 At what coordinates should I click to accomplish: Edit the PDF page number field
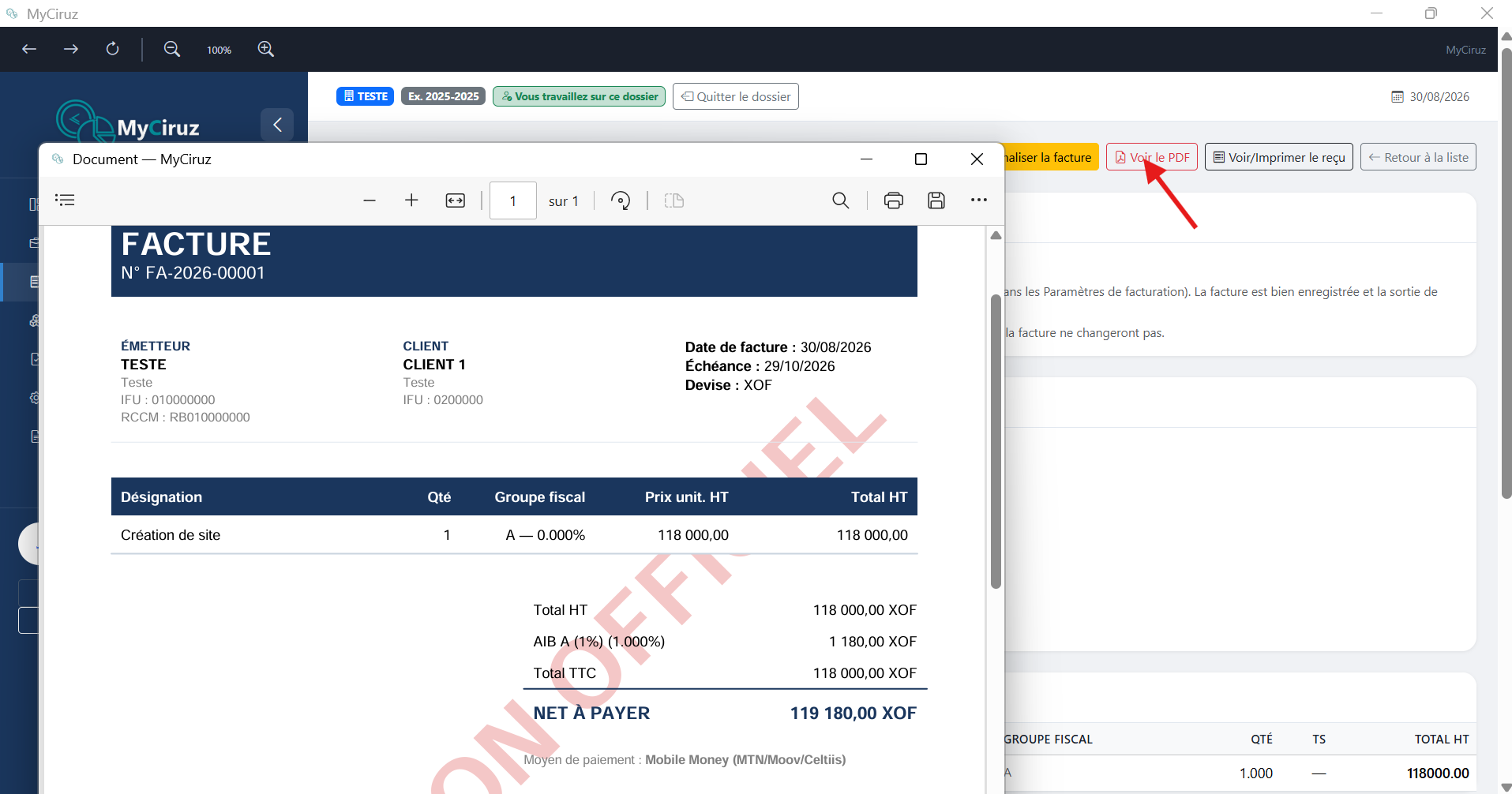(513, 200)
